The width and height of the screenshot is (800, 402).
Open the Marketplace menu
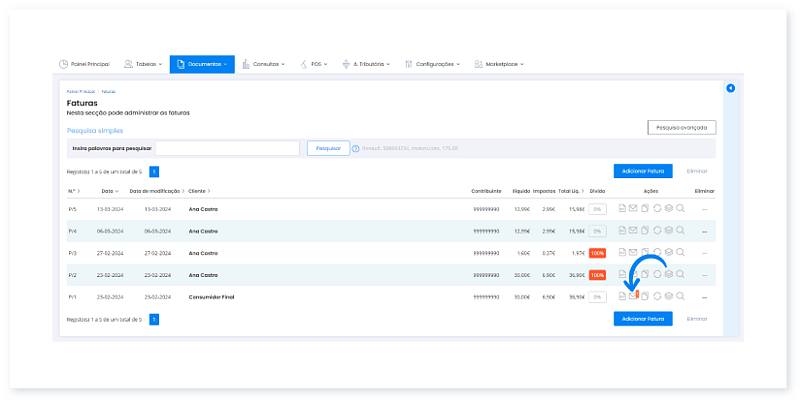(x=499, y=64)
